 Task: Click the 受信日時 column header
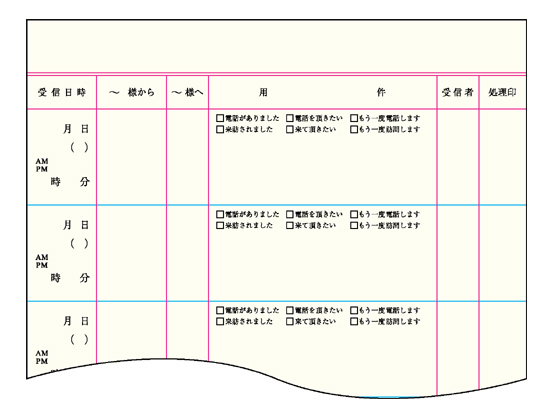(x=62, y=92)
